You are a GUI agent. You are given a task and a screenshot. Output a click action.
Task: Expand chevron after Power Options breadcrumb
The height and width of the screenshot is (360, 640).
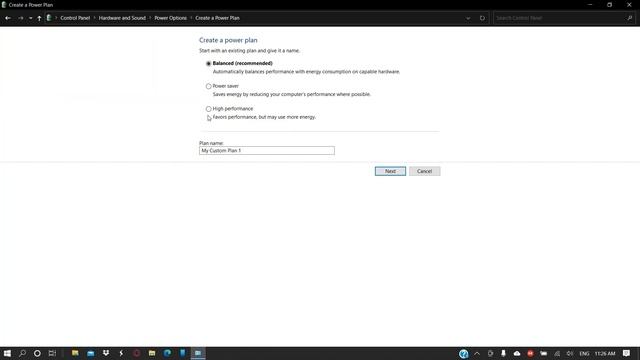click(191, 18)
